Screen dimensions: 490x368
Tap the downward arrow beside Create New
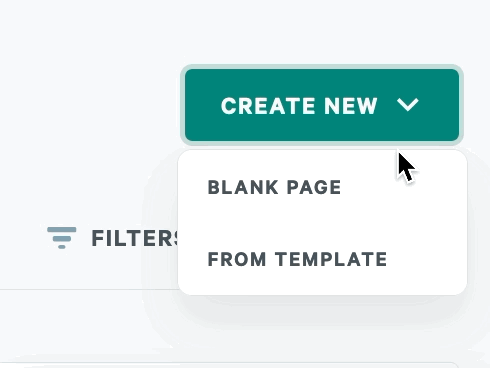[x=408, y=105]
